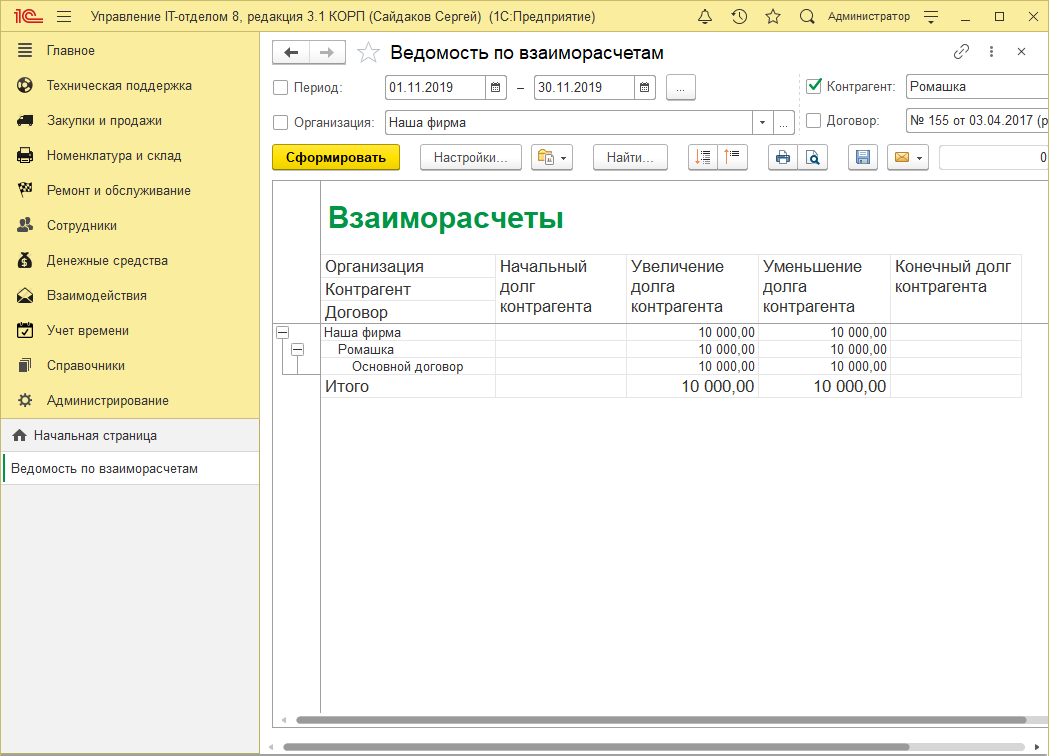
Task: Open the notifications bell icon
Action: click(x=705, y=16)
